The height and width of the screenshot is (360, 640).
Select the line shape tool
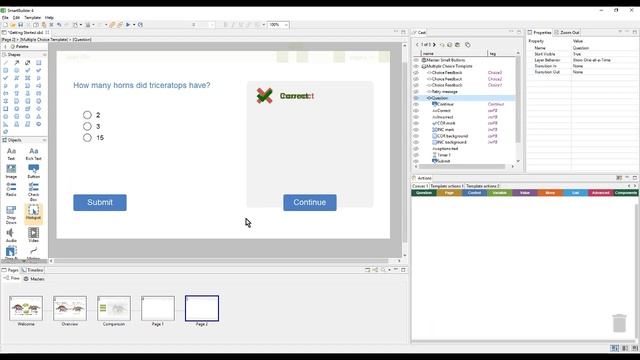pyautogui.click(x=6, y=63)
